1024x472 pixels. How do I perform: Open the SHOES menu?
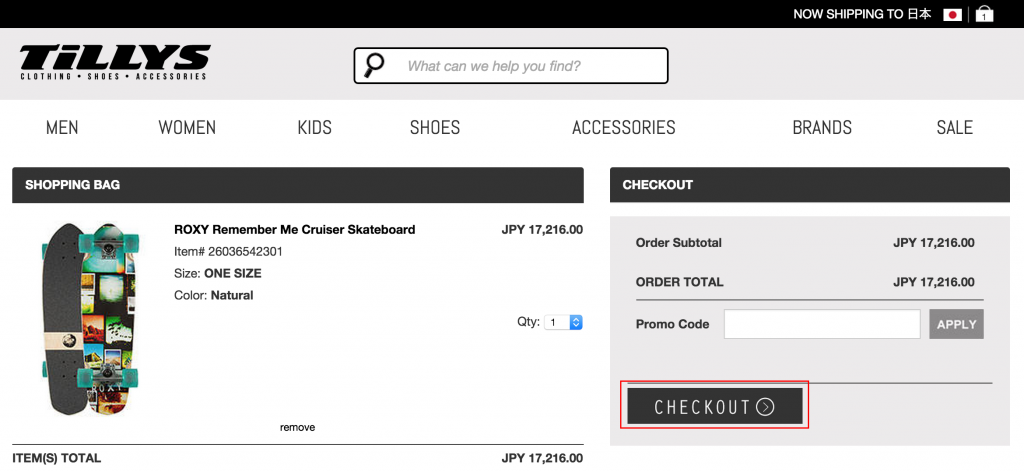point(435,127)
